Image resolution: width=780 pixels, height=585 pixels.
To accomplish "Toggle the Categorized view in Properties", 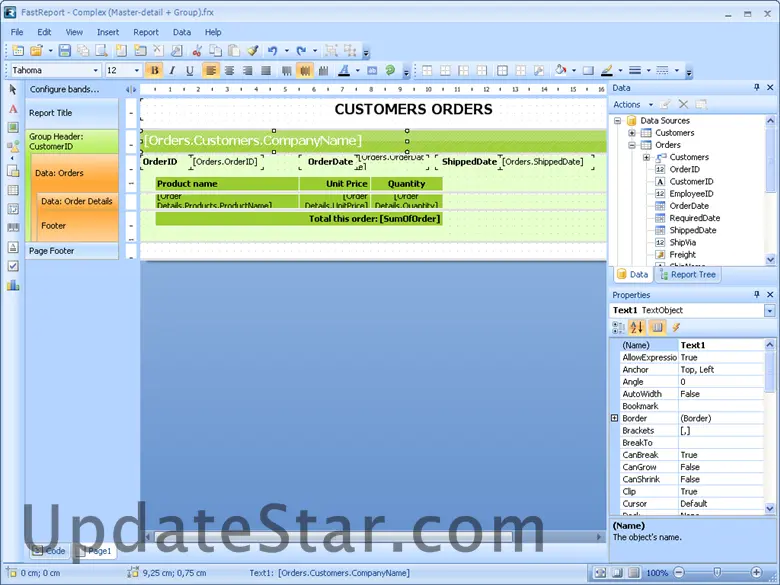I will click(618, 327).
